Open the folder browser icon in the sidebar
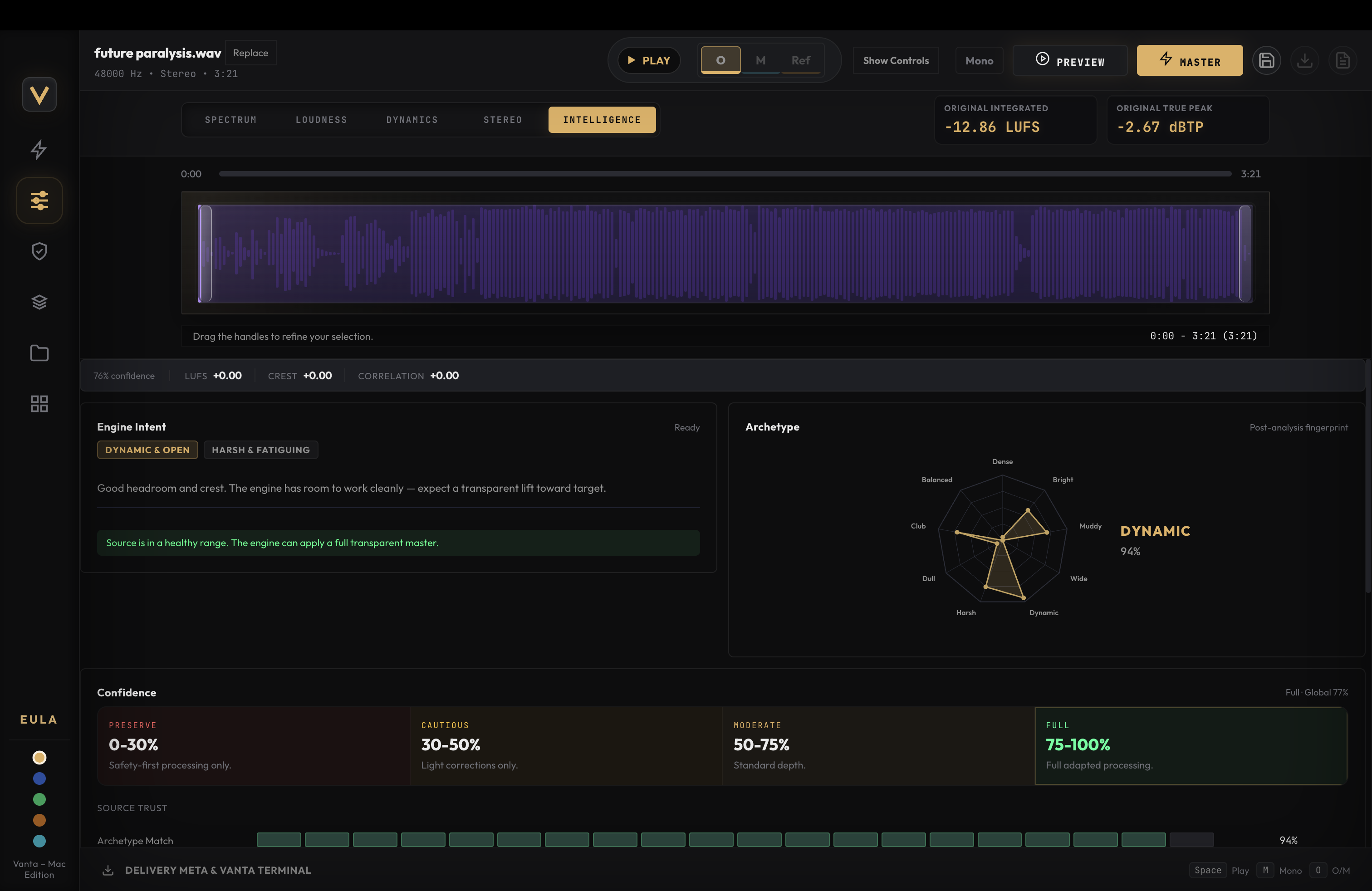Screen dimensions: 1372x891 coord(39,352)
